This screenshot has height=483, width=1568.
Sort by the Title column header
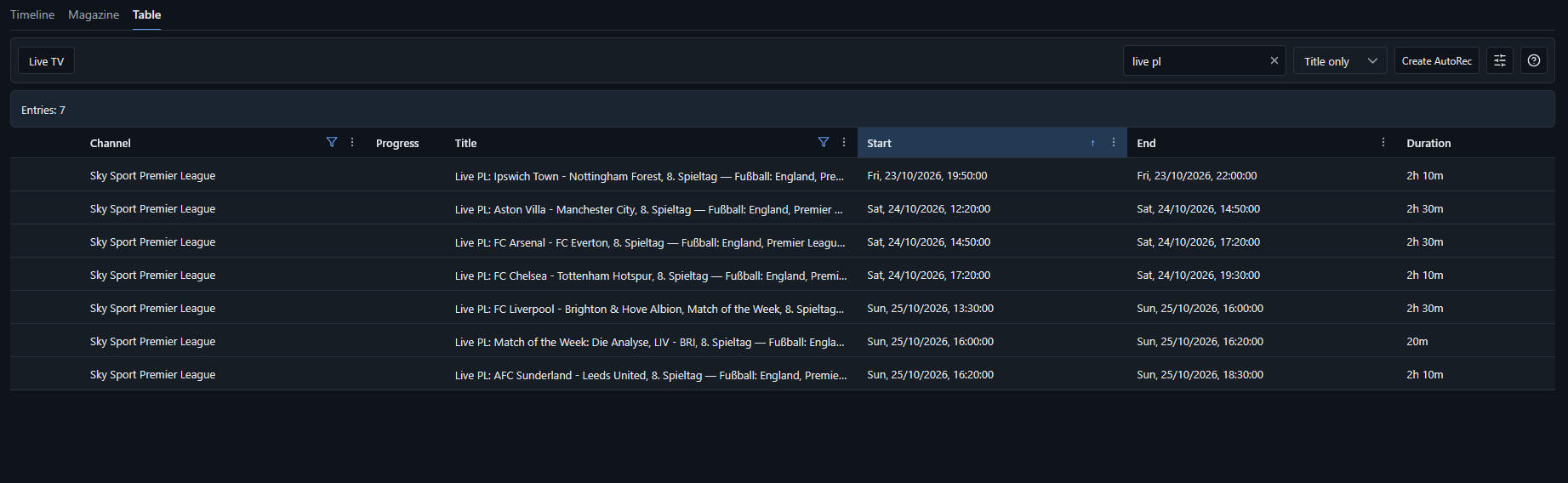pos(465,143)
